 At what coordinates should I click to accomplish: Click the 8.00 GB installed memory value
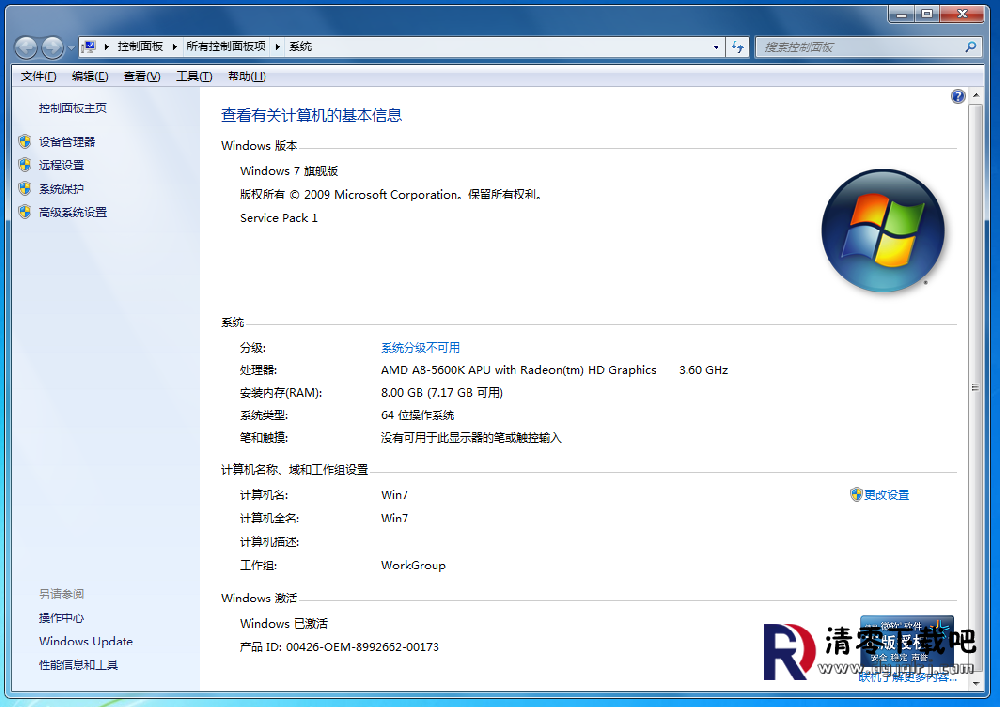pyautogui.click(x=442, y=393)
